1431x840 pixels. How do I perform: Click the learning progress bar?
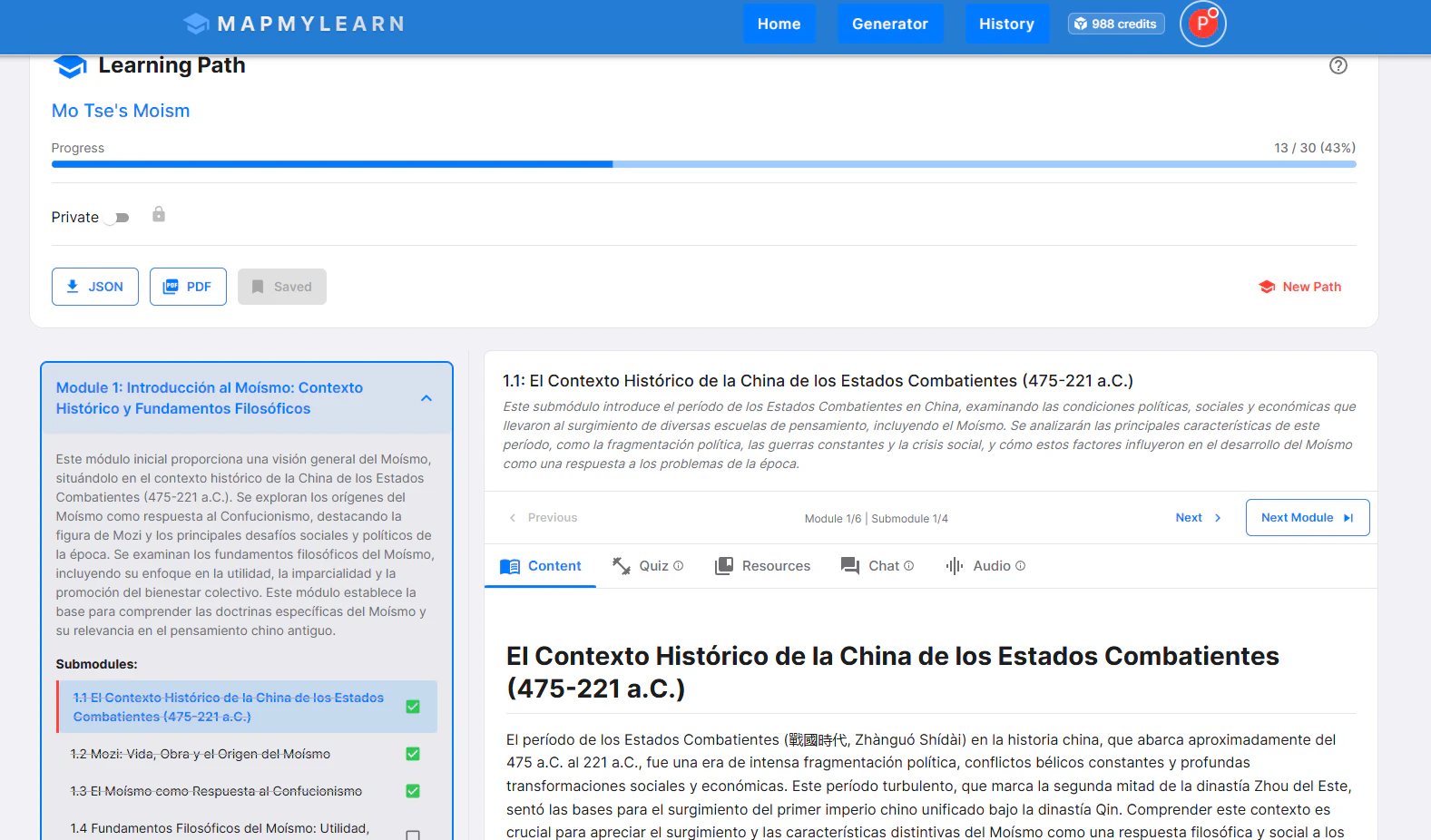(x=703, y=164)
